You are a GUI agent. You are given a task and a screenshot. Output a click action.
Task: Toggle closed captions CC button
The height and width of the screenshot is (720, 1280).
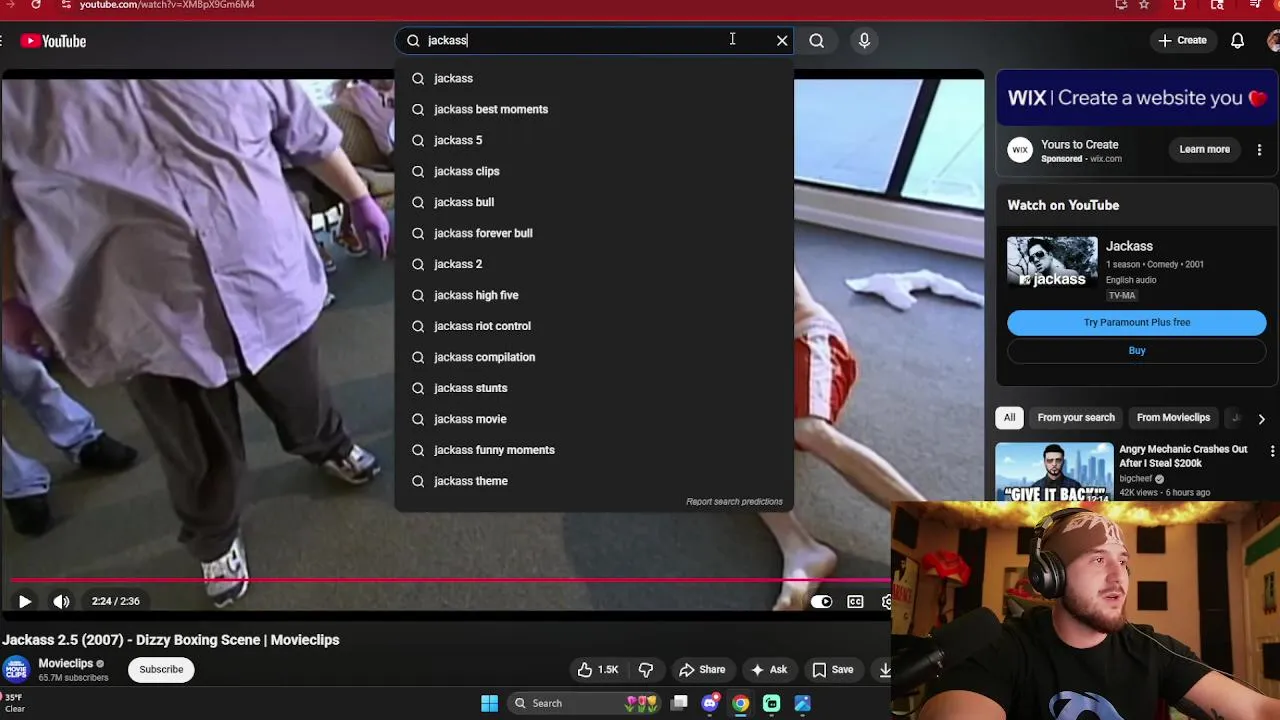855,601
